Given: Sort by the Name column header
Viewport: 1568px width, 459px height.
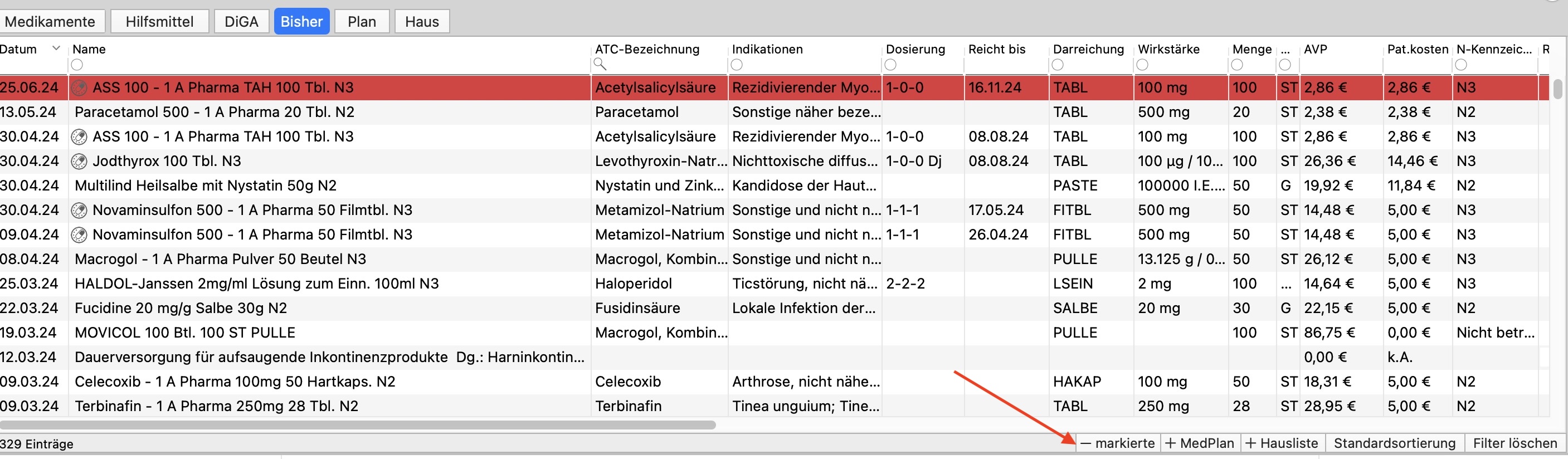Looking at the screenshot, I should pyautogui.click(x=89, y=50).
